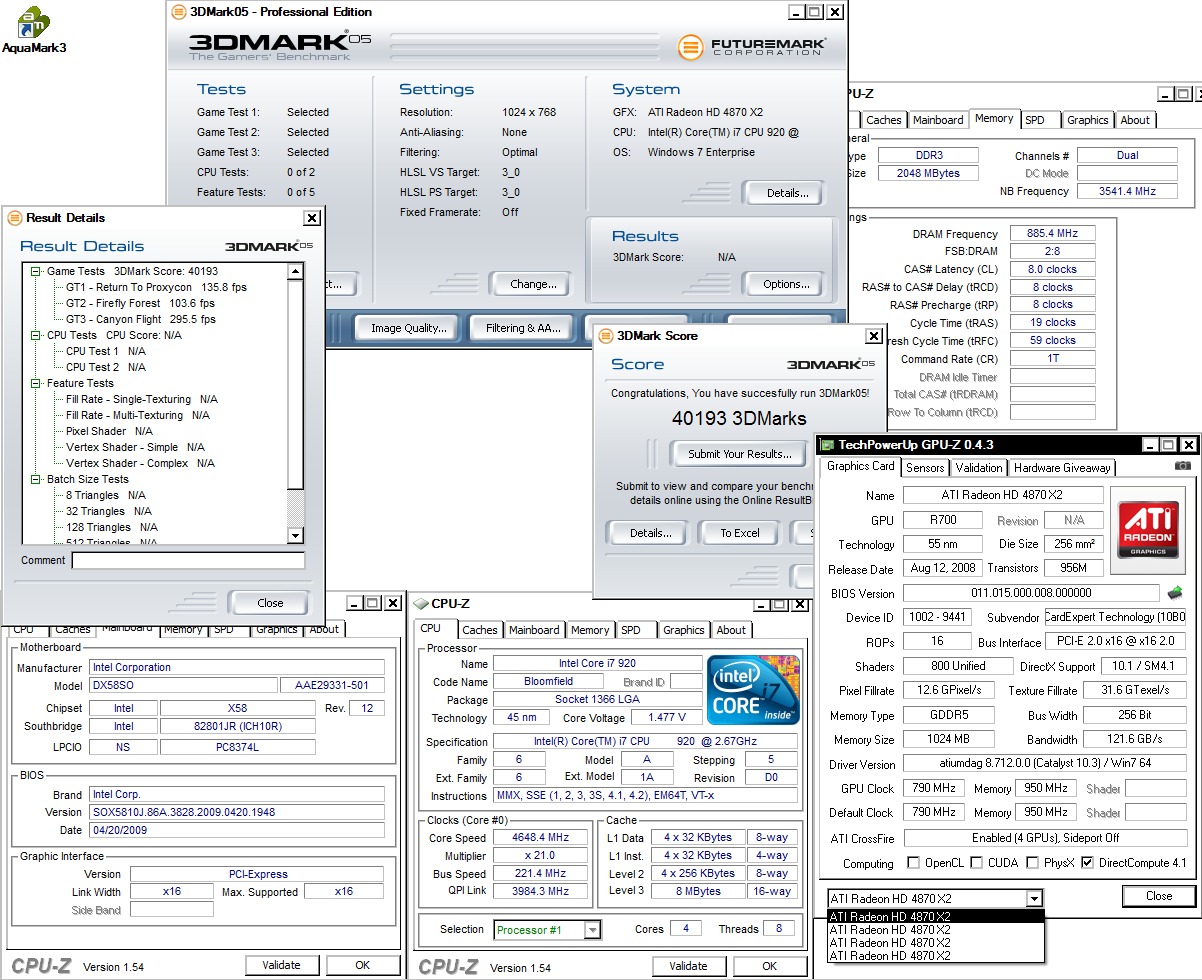Open the Image Quality button

pyautogui.click(x=408, y=328)
